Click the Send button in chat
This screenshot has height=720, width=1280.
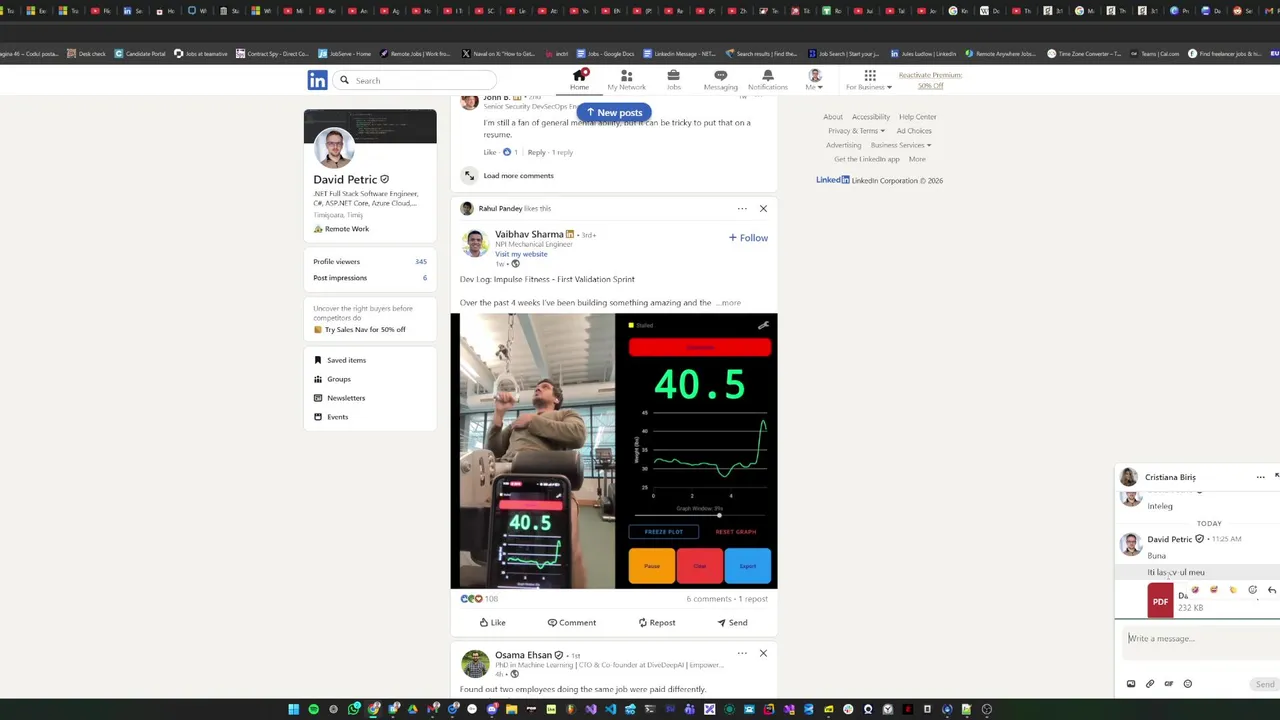coord(1265,684)
